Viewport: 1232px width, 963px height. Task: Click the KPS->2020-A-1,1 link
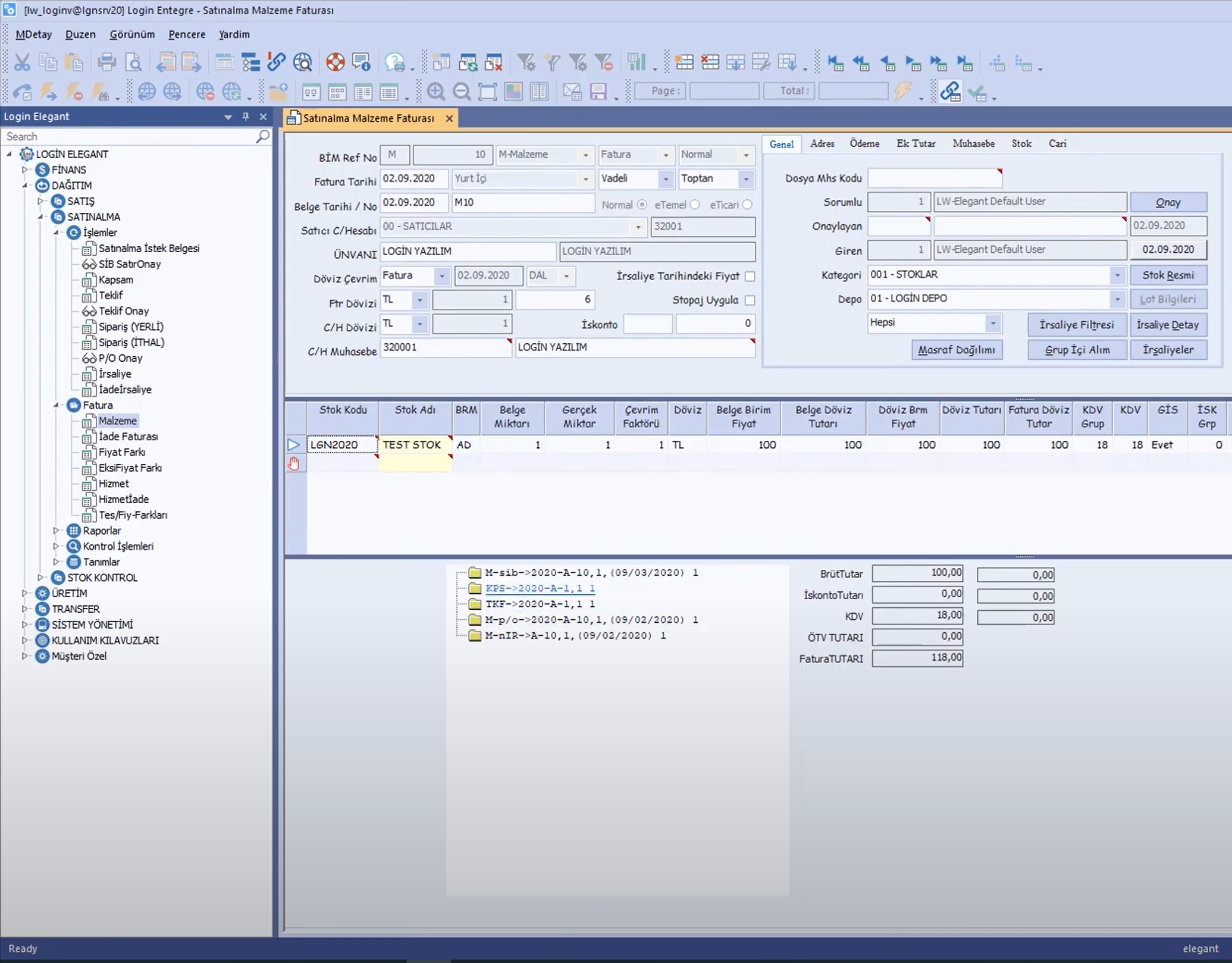click(x=540, y=588)
